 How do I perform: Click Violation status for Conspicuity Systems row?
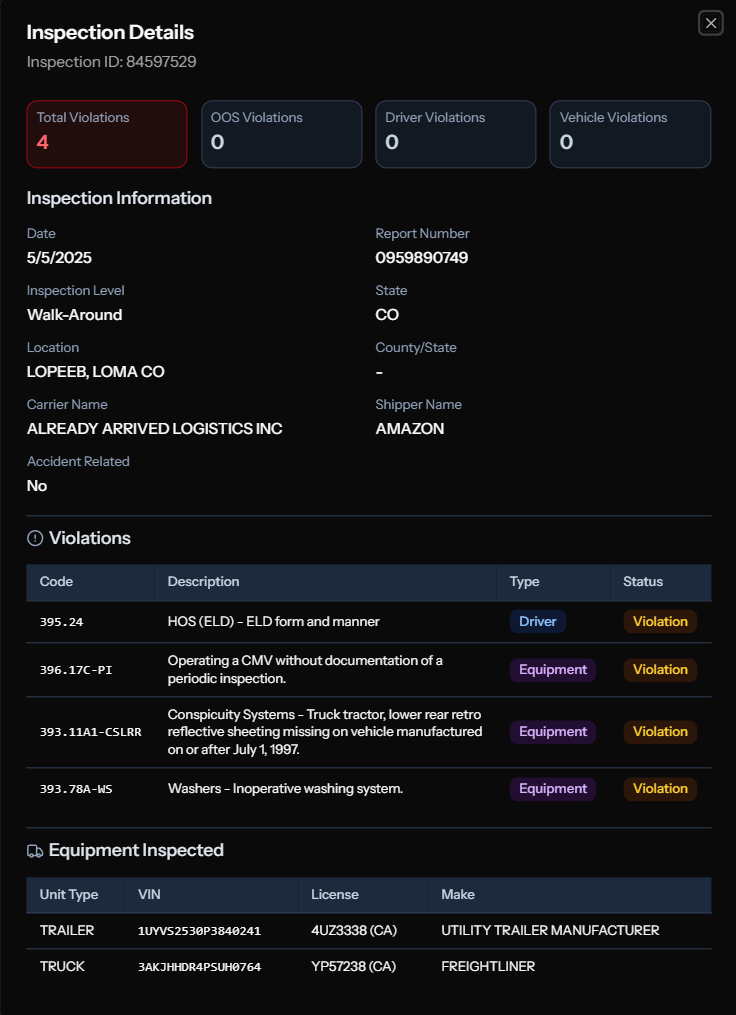click(x=660, y=731)
